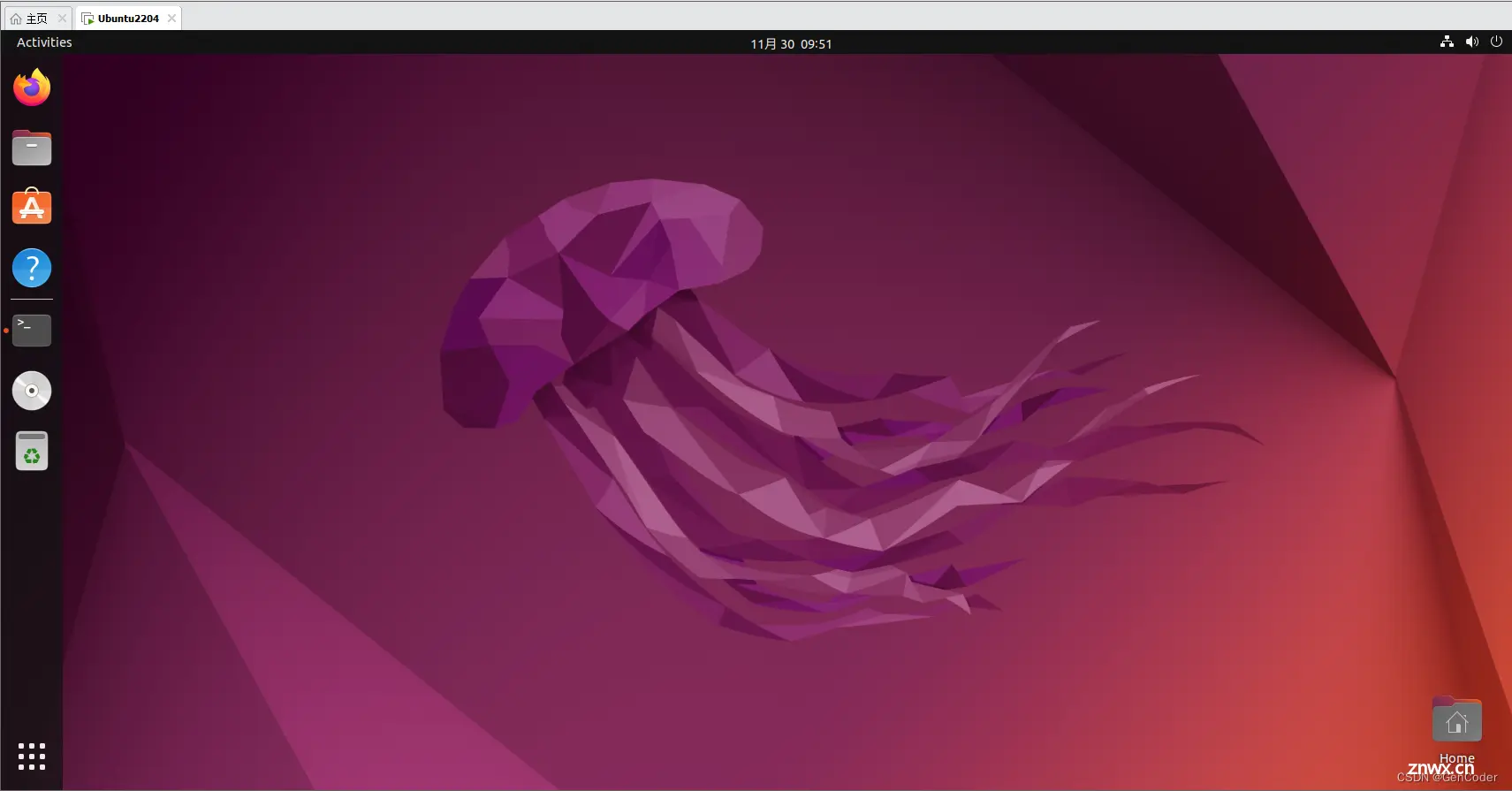
Task: Click the network status icon
Action: click(1447, 42)
